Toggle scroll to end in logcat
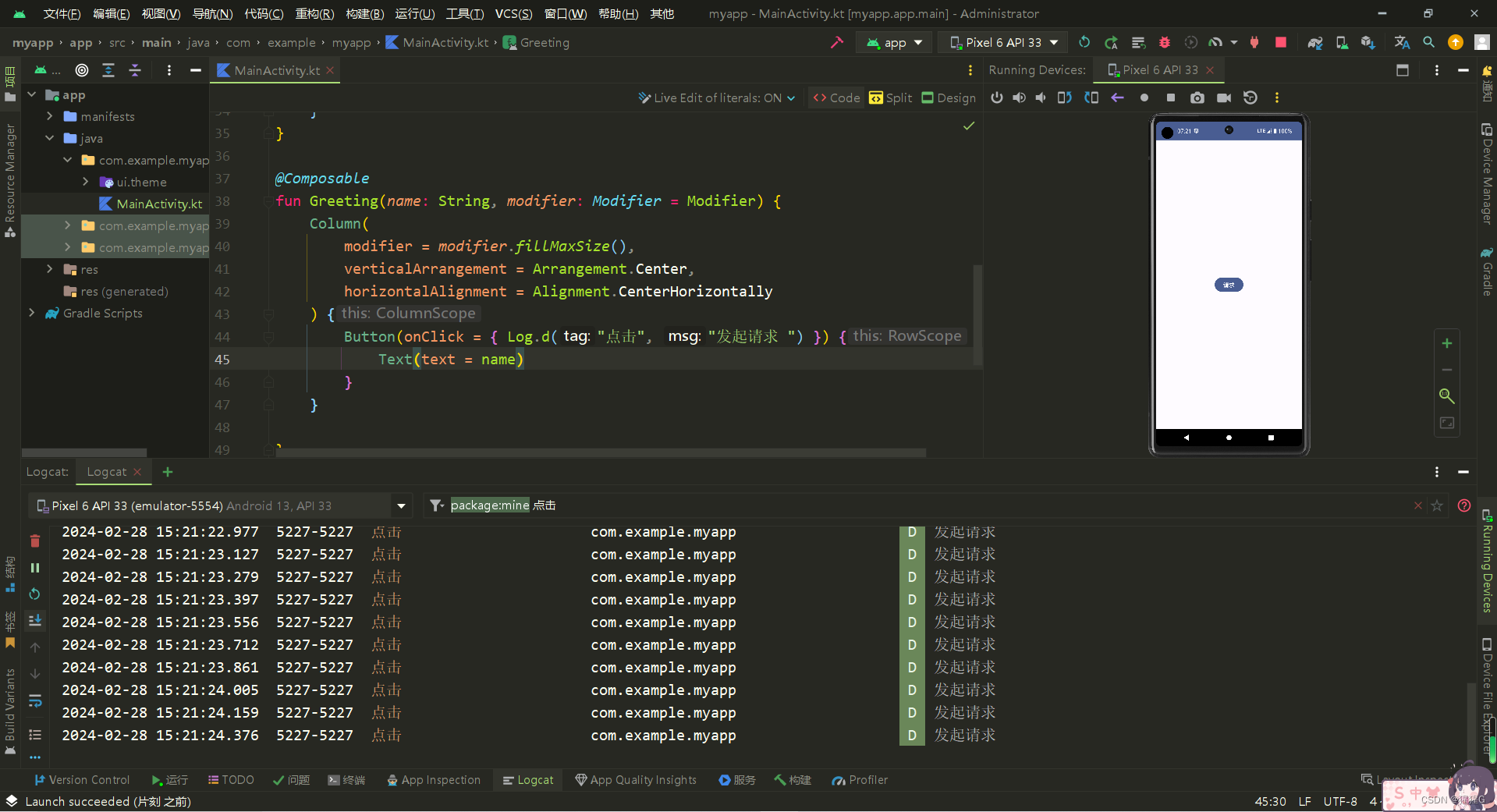The height and width of the screenshot is (812, 1497). tap(35, 620)
